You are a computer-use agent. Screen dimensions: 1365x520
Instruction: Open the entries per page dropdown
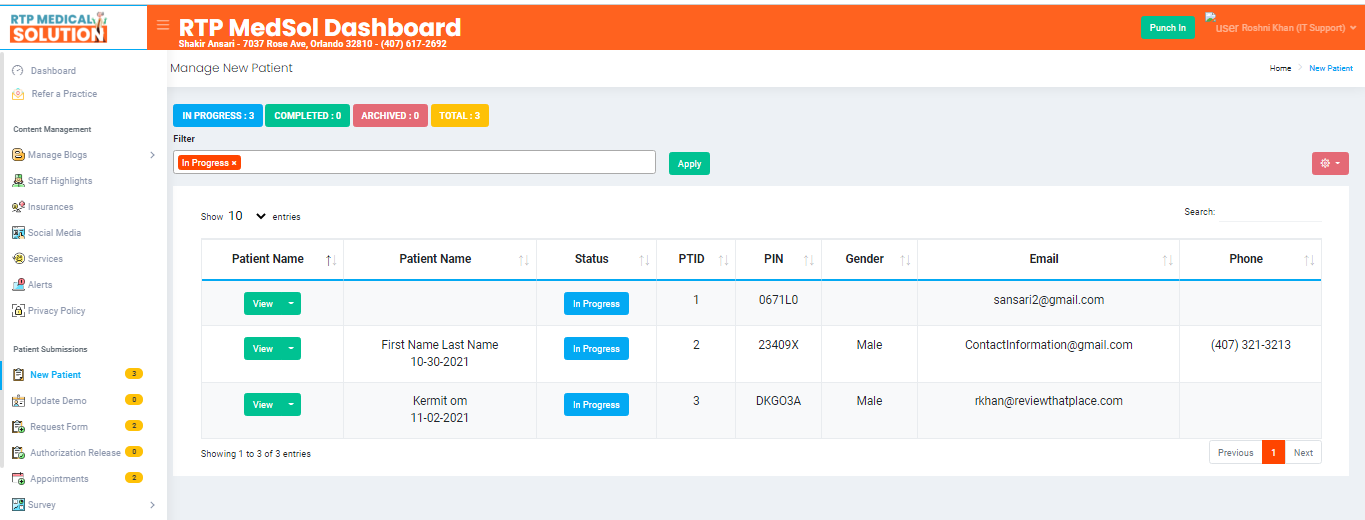click(248, 216)
